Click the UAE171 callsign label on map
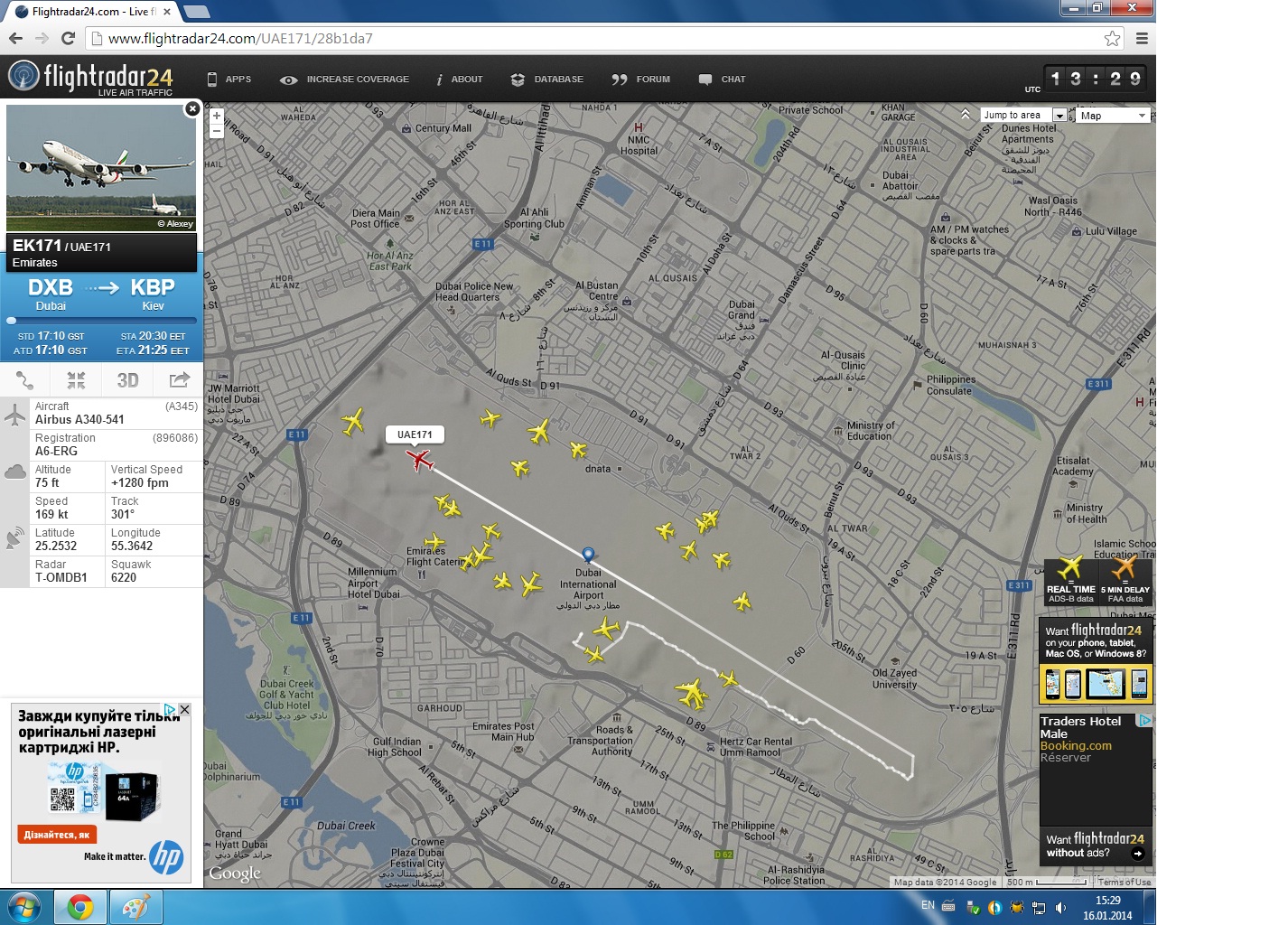This screenshot has height=925, width=1288. click(415, 434)
